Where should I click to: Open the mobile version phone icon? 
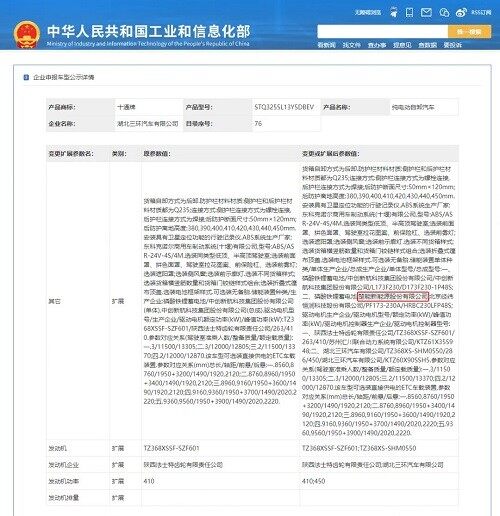(409, 13)
